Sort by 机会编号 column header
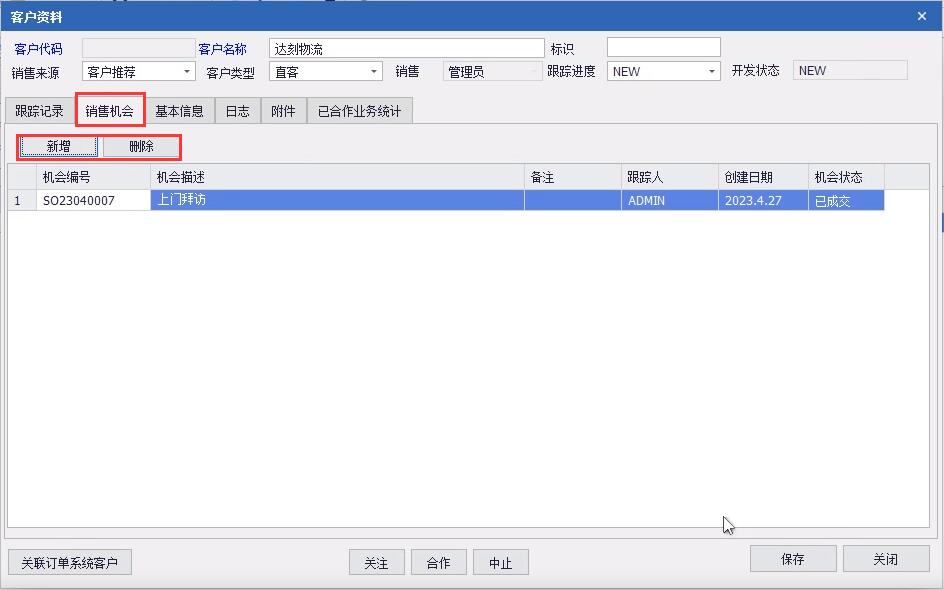This screenshot has width=944, height=590. point(93,177)
